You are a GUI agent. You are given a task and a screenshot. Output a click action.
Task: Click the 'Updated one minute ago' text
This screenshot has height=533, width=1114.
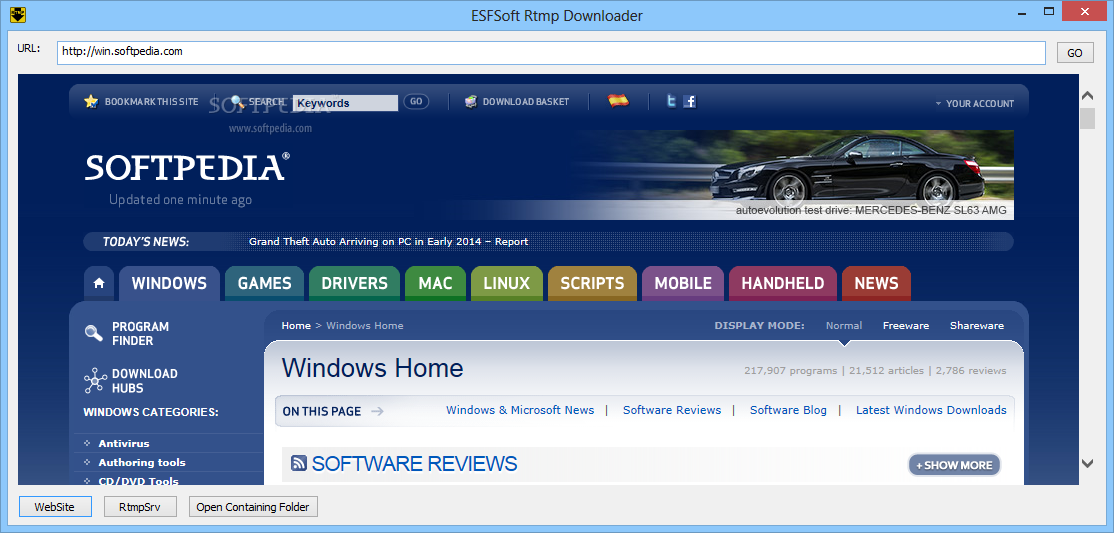180,200
